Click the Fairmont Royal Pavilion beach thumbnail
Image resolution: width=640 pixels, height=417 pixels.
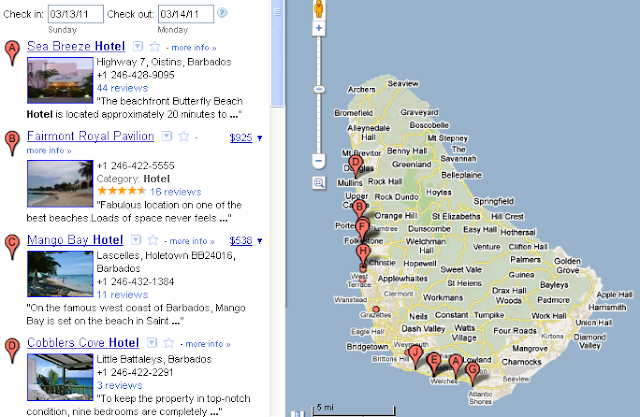point(60,184)
